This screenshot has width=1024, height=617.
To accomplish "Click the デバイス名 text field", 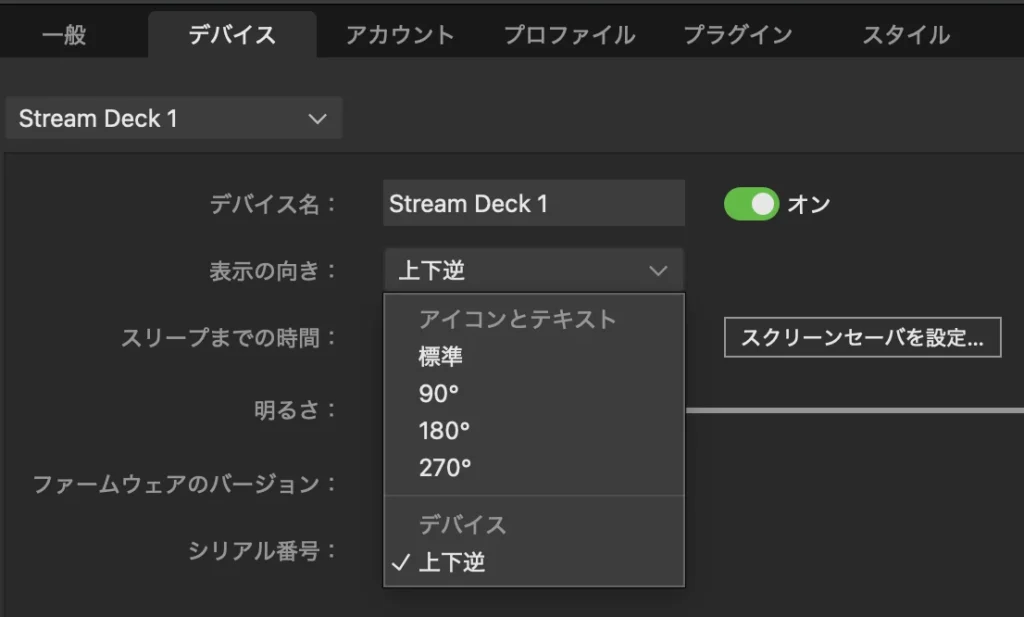I will coord(534,203).
